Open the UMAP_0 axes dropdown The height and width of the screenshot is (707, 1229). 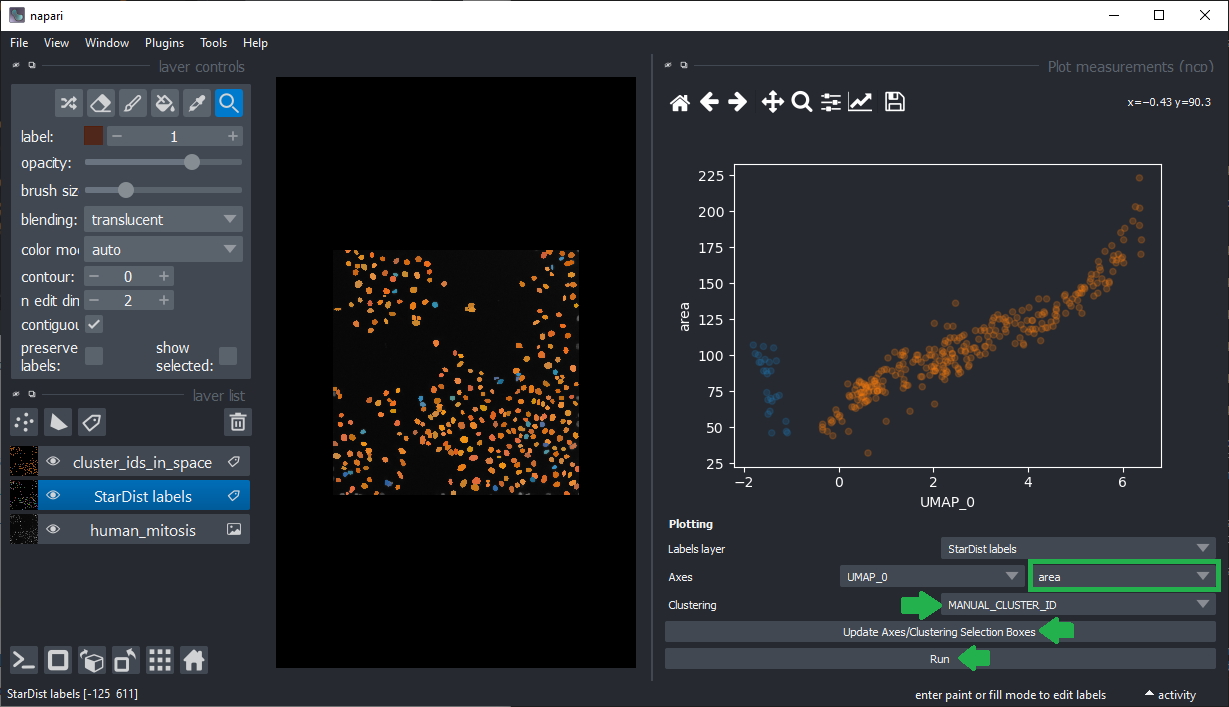pyautogui.click(x=931, y=577)
